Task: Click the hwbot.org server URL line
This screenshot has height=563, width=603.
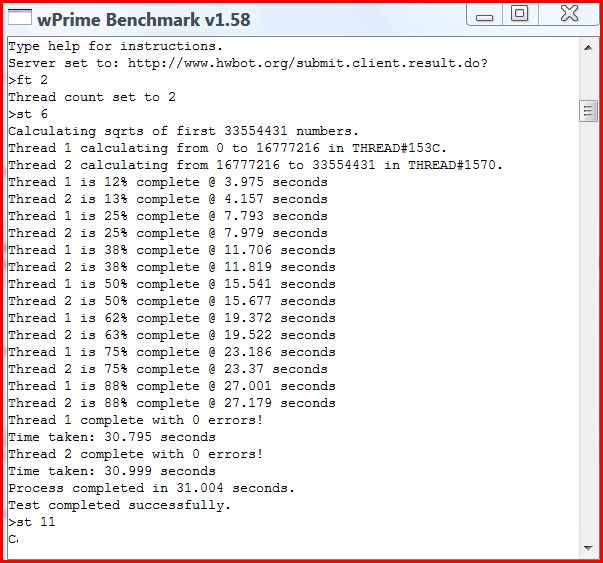Action: coord(248,63)
